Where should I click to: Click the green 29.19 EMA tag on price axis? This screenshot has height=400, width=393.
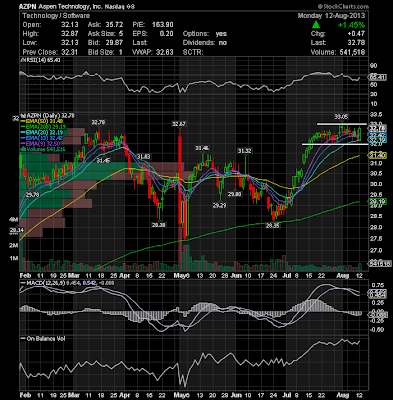point(378,201)
